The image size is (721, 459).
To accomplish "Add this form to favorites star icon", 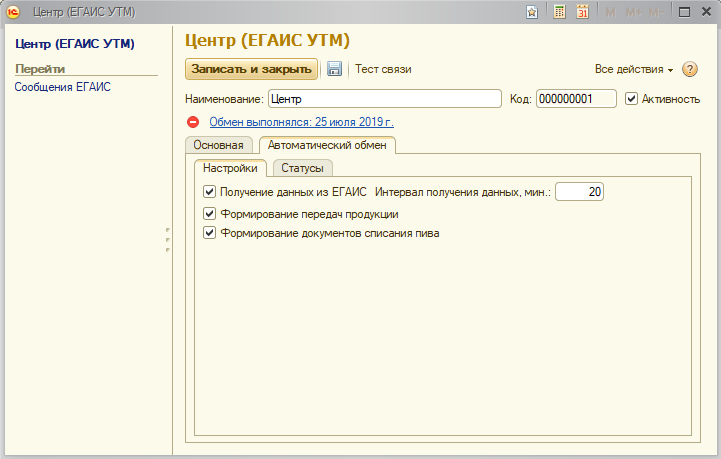I will coord(532,12).
